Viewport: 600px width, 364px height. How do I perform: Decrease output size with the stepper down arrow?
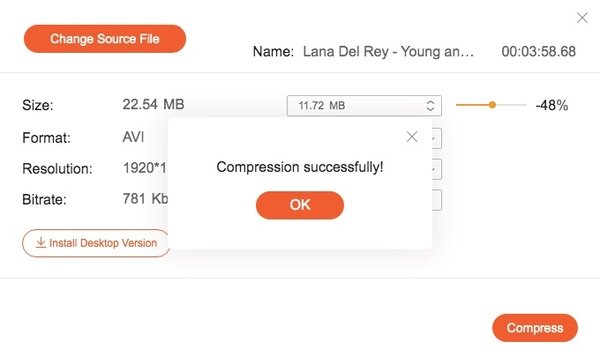[430, 109]
